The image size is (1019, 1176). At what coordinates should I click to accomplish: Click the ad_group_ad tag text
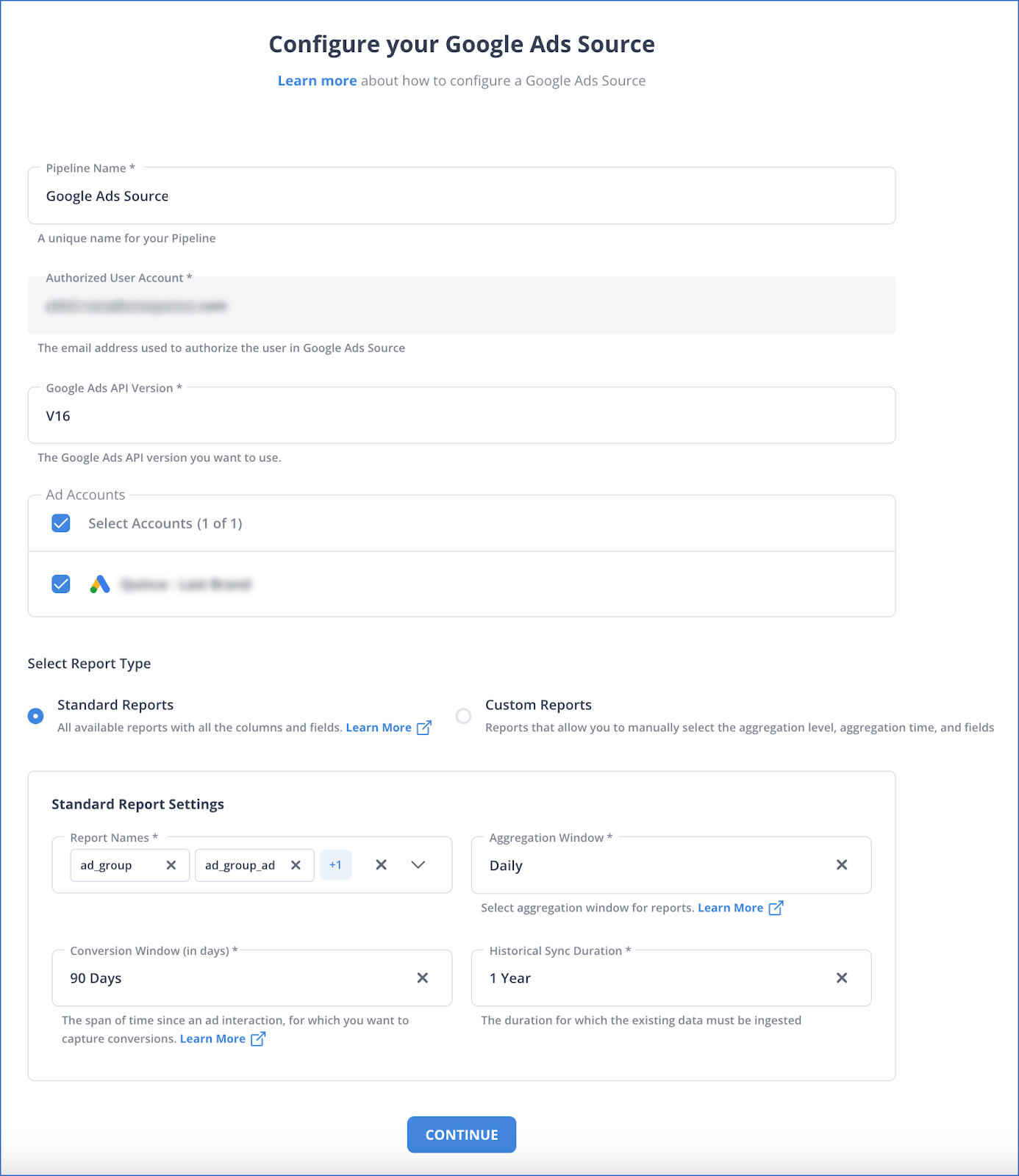point(240,865)
